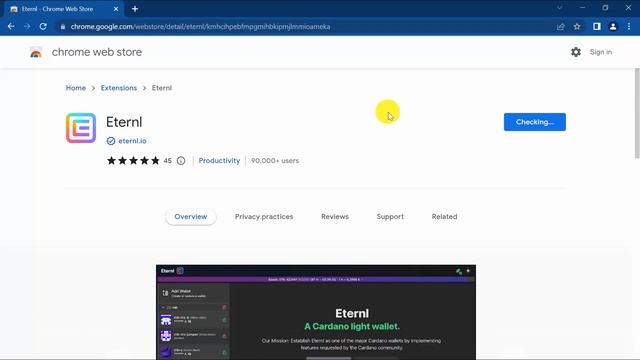Go to Extensions breadcrumb
Viewport: 640px width, 360px height.
119,88
